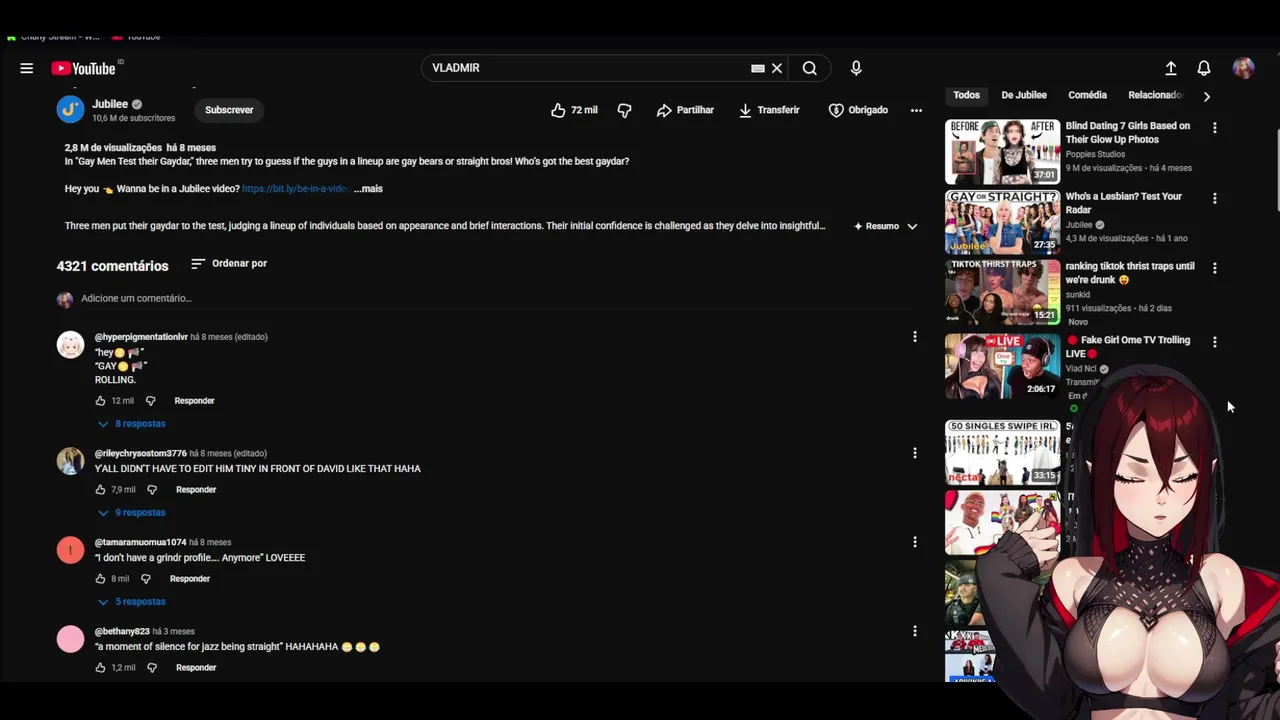Like the video (72 mil)
This screenshot has width=1280, height=720.
574,110
